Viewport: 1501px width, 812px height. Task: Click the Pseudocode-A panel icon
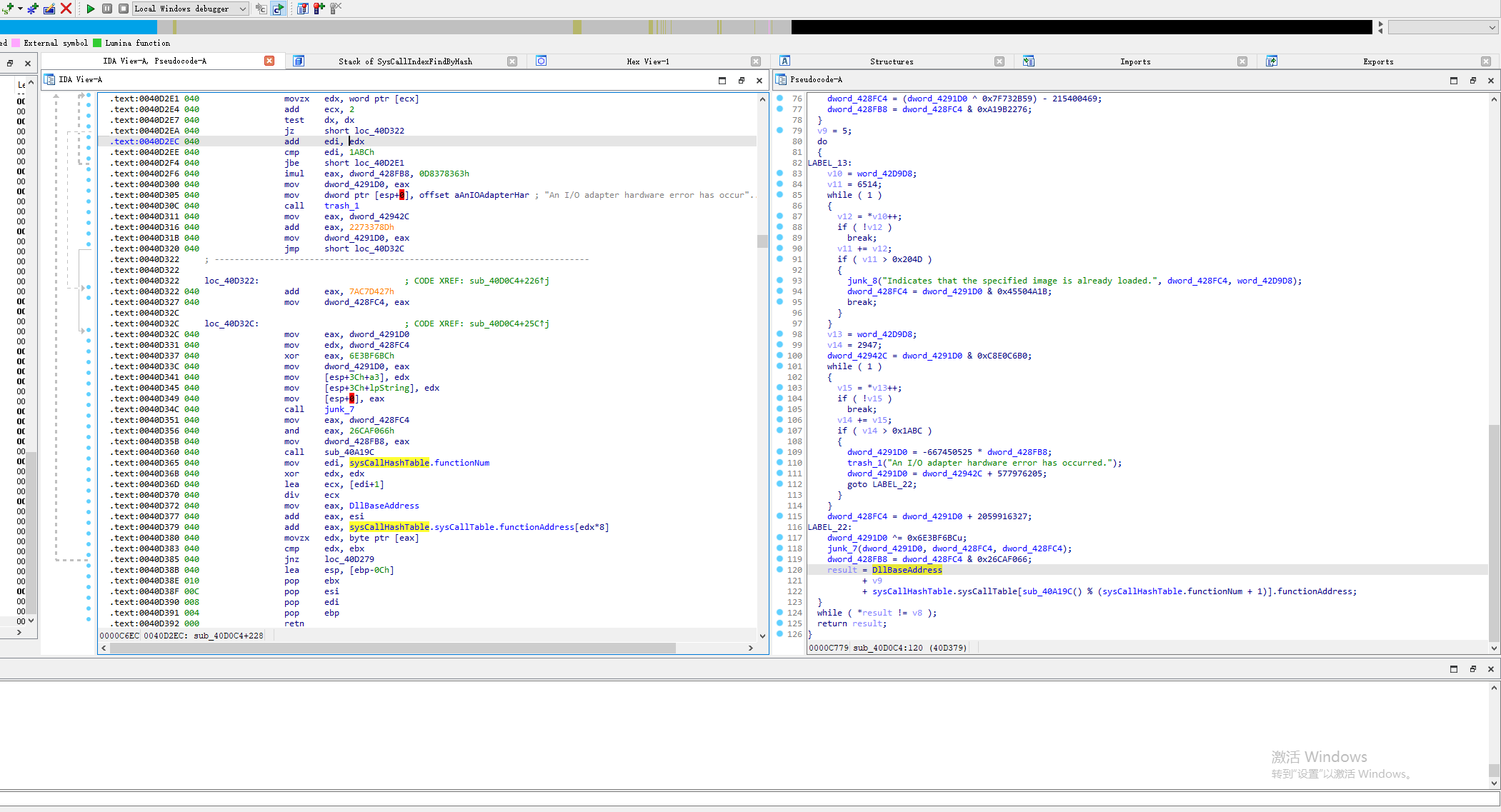781,79
